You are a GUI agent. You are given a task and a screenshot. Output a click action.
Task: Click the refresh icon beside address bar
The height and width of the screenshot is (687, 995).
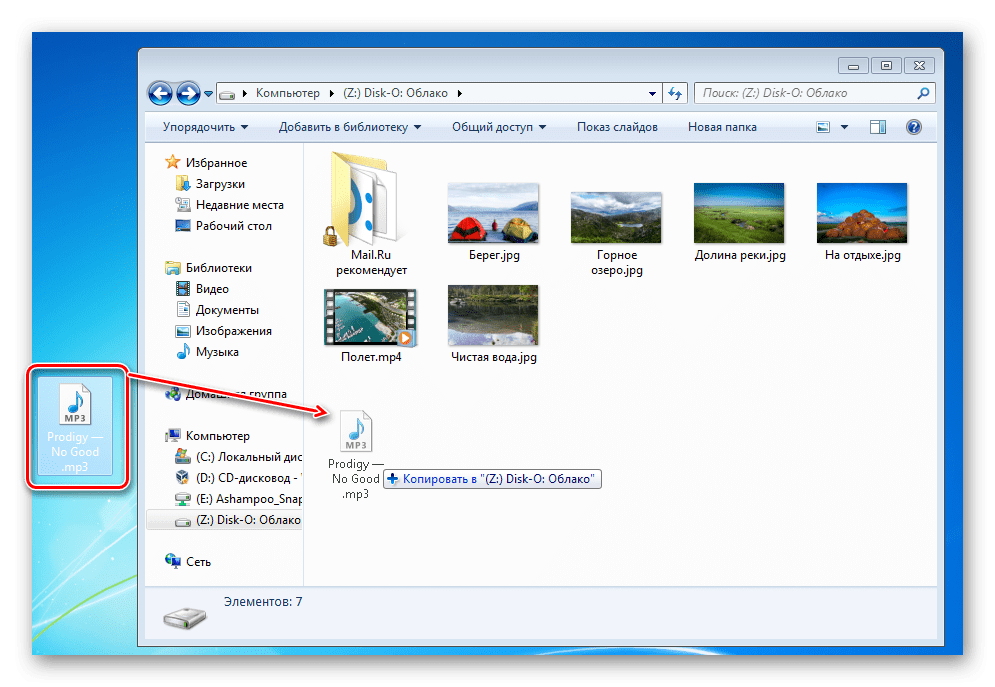coord(674,93)
